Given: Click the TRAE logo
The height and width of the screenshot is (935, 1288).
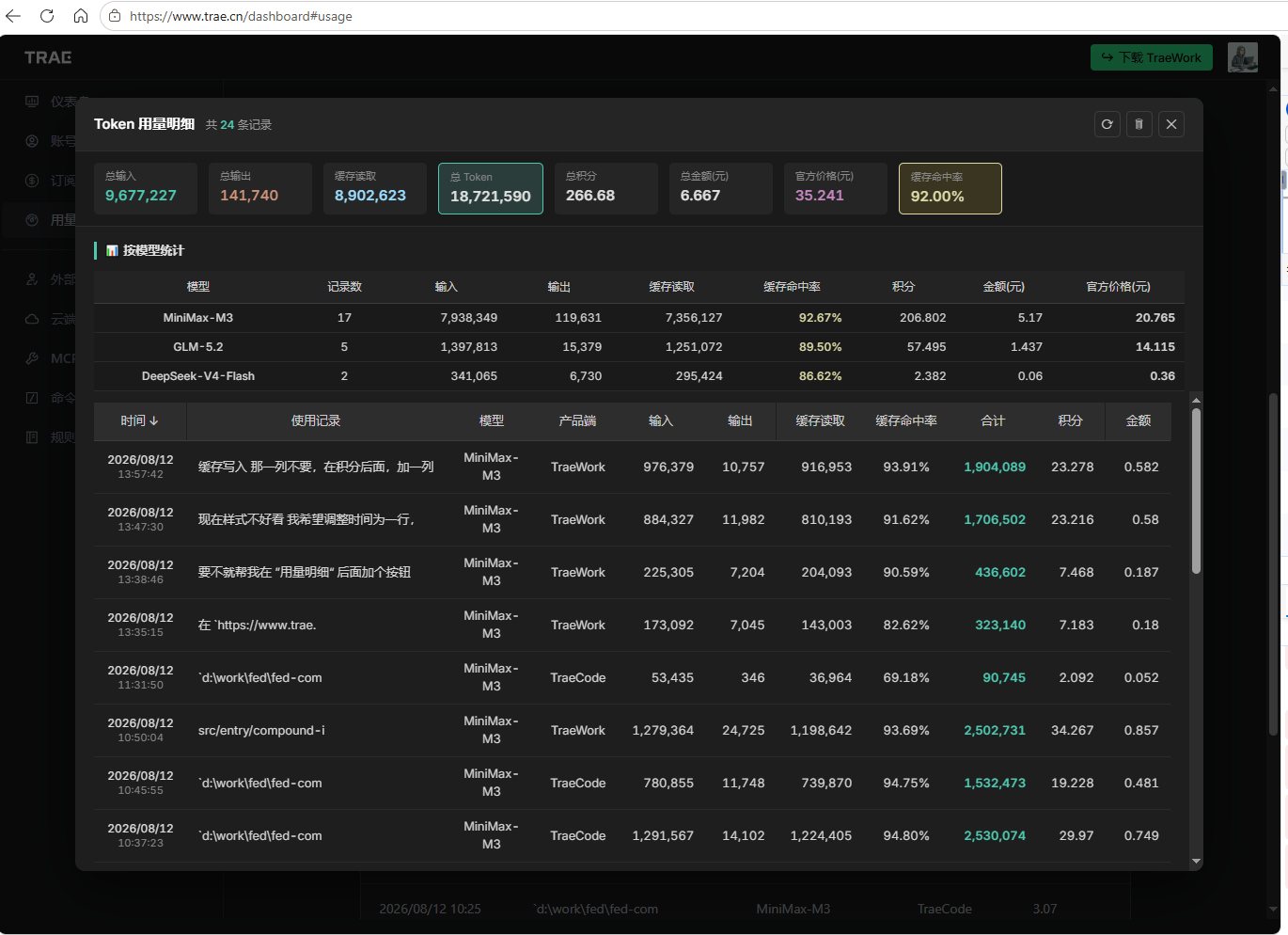Looking at the screenshot, I should 48,57.
